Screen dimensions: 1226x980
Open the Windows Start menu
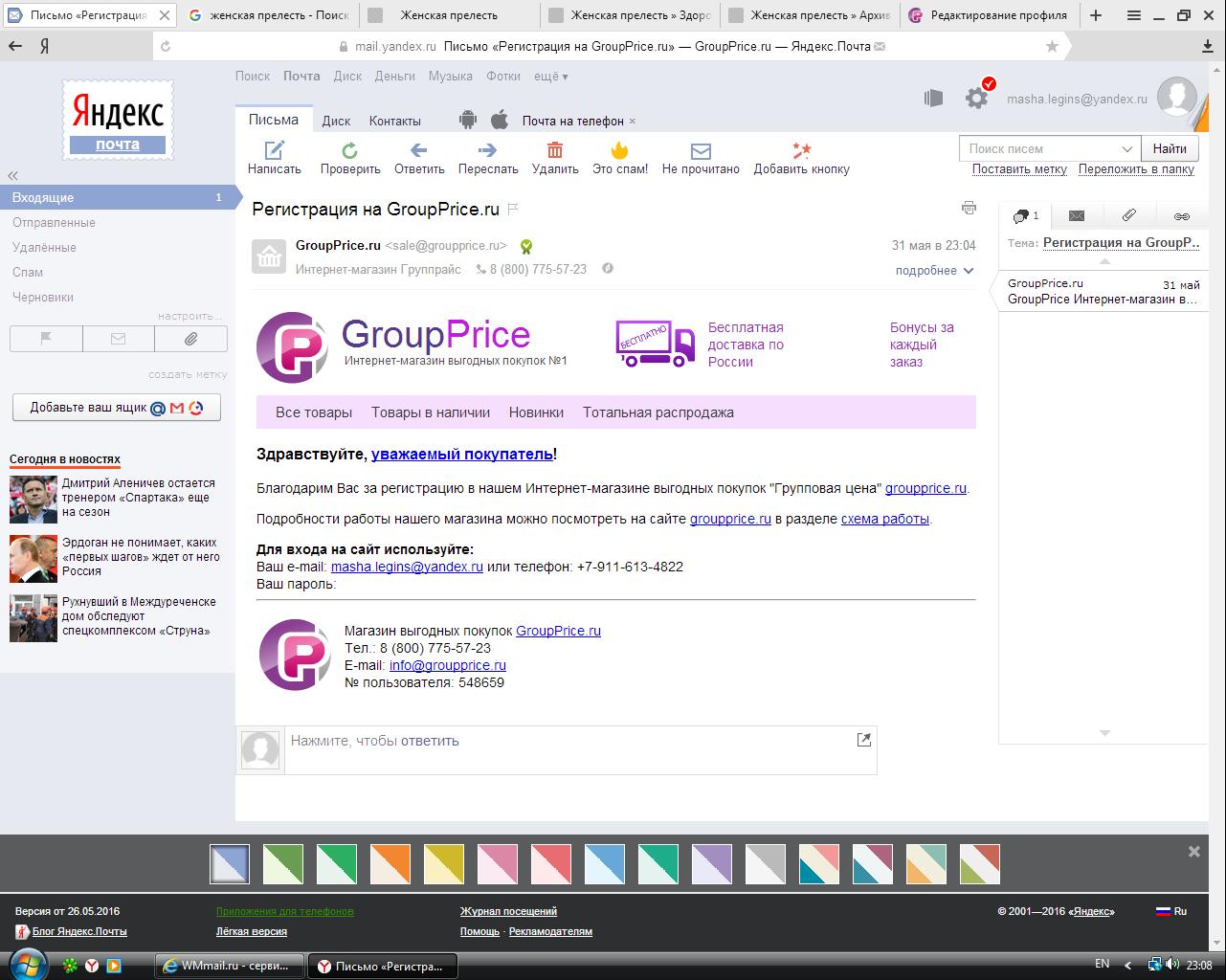pyautogui.click(x=27, y=964)
